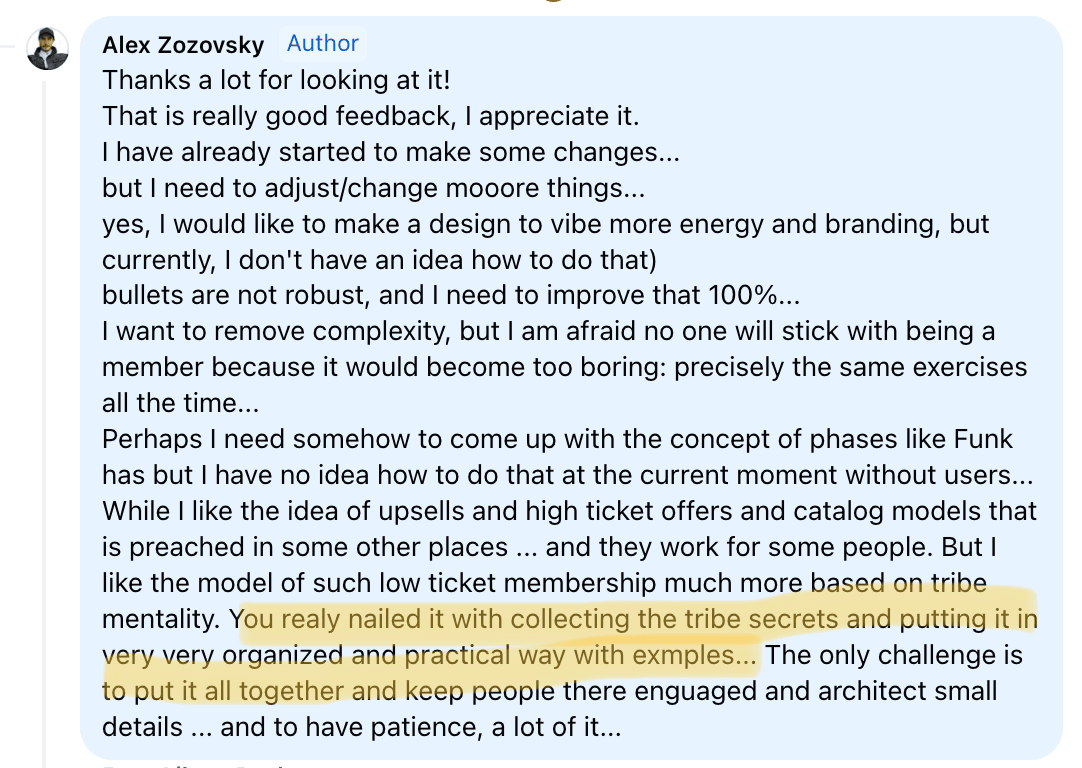Click the line 'That is really good feedback'
Image resolution: width=1082 pixels, height=768 pixels.
pyautogui.click(x=279, y=116)
